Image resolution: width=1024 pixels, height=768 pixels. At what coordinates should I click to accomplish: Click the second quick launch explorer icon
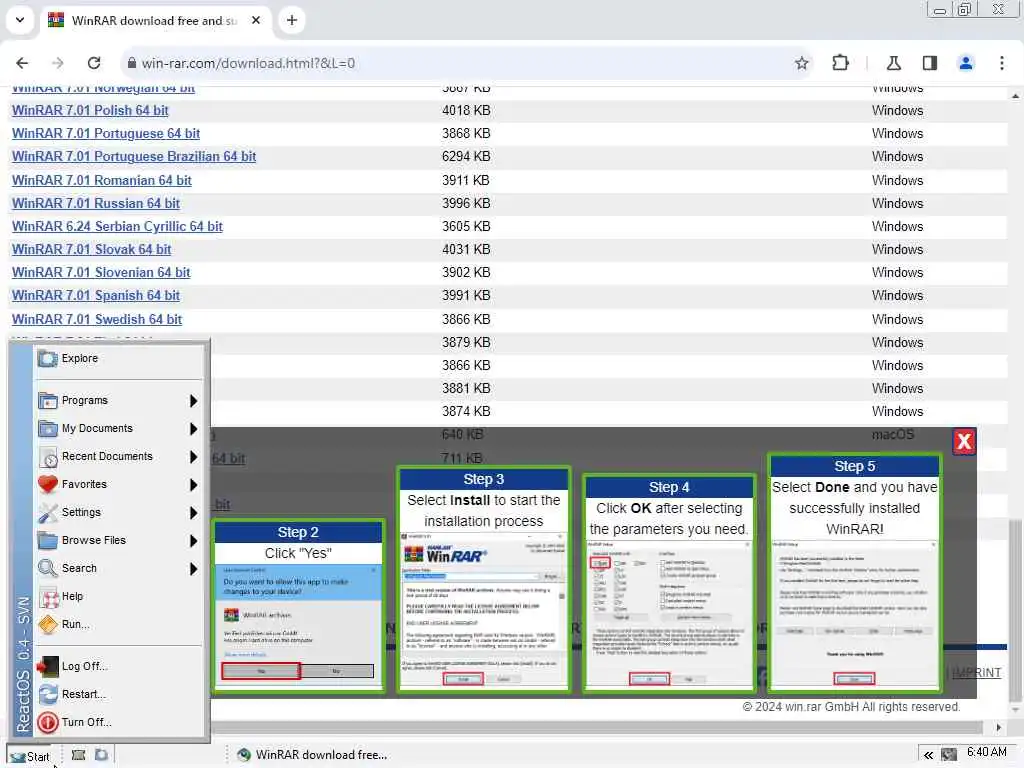click(x=102, y=756)
